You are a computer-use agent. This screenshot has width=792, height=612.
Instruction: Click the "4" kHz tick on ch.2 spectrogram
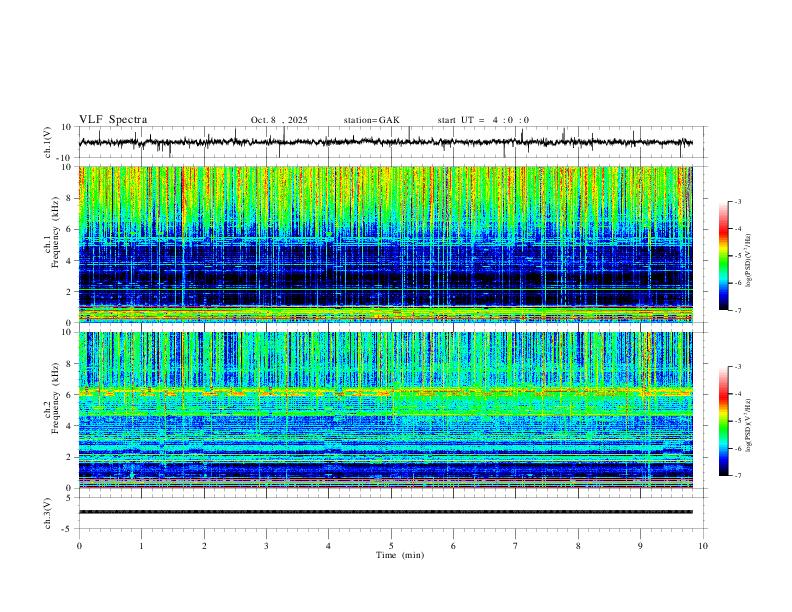70,426
